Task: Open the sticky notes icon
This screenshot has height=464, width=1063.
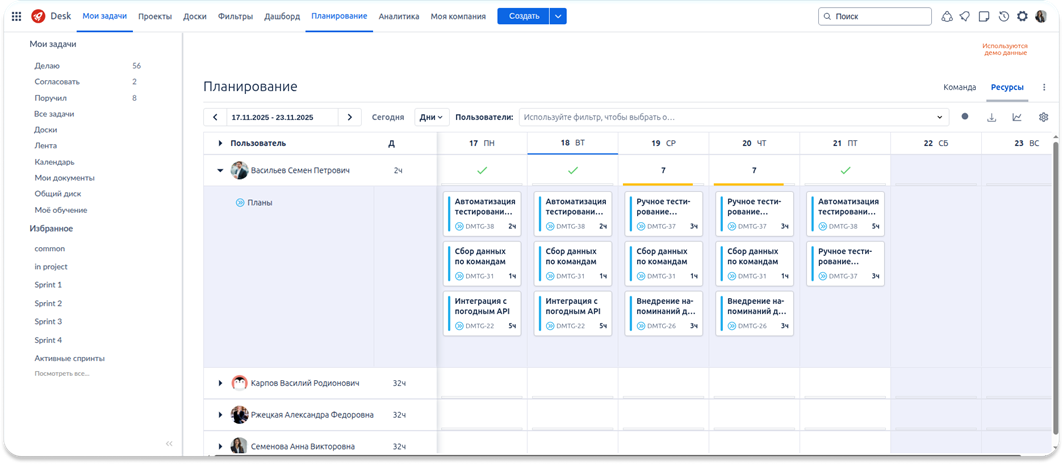Action: [984, 16]
